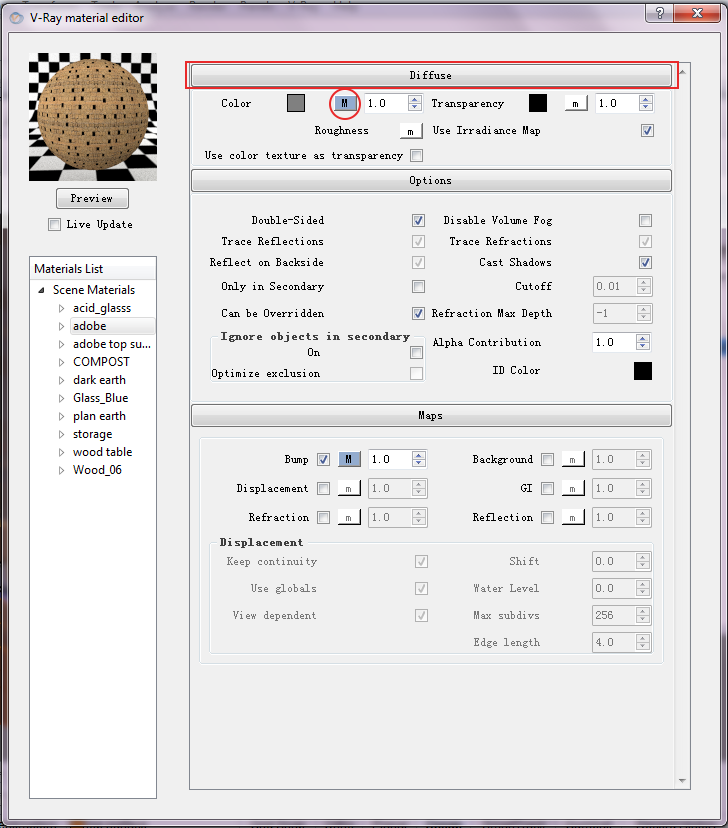Click the scroll down arrow of settings panel

point(682,780)
